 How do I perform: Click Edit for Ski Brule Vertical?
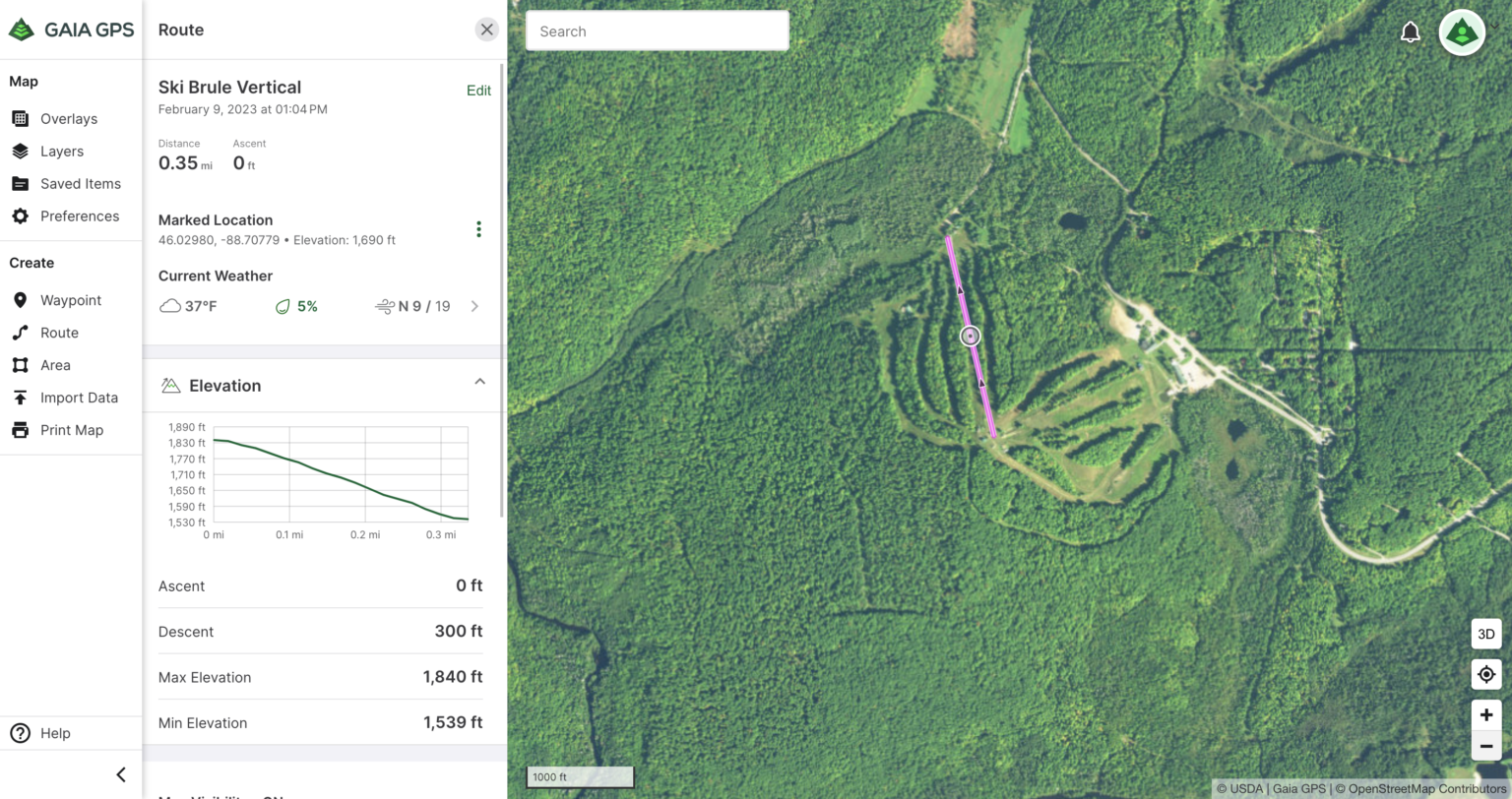pyautogui.click(x=478, y=91)
